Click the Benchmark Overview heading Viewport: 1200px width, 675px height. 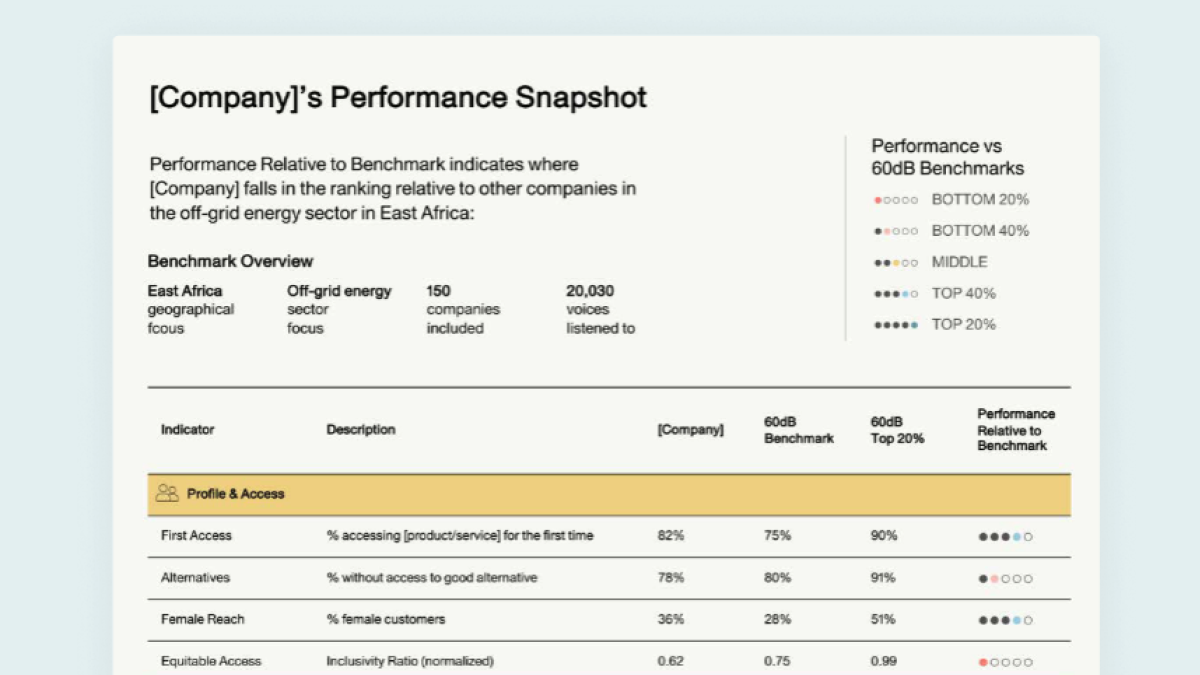[x=231, y=261]
